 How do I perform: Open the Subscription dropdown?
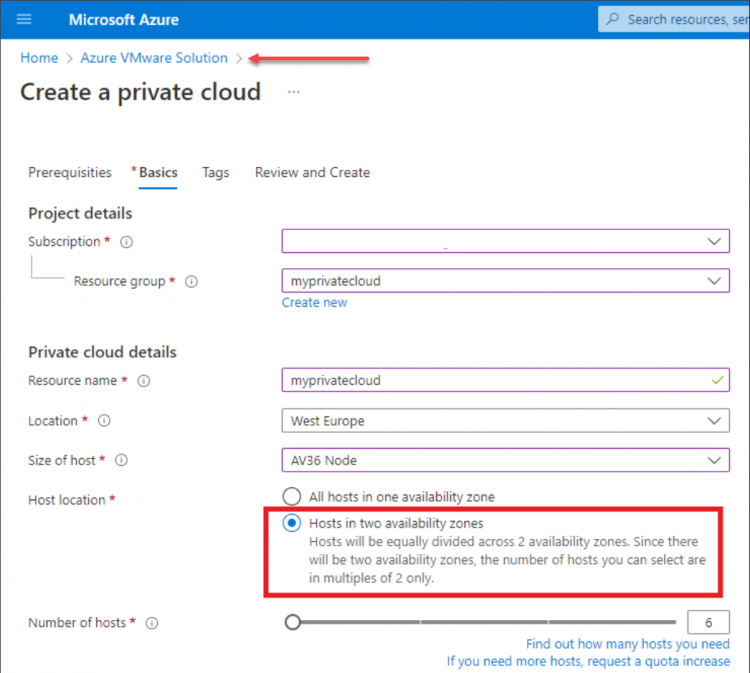click(505, 241)
